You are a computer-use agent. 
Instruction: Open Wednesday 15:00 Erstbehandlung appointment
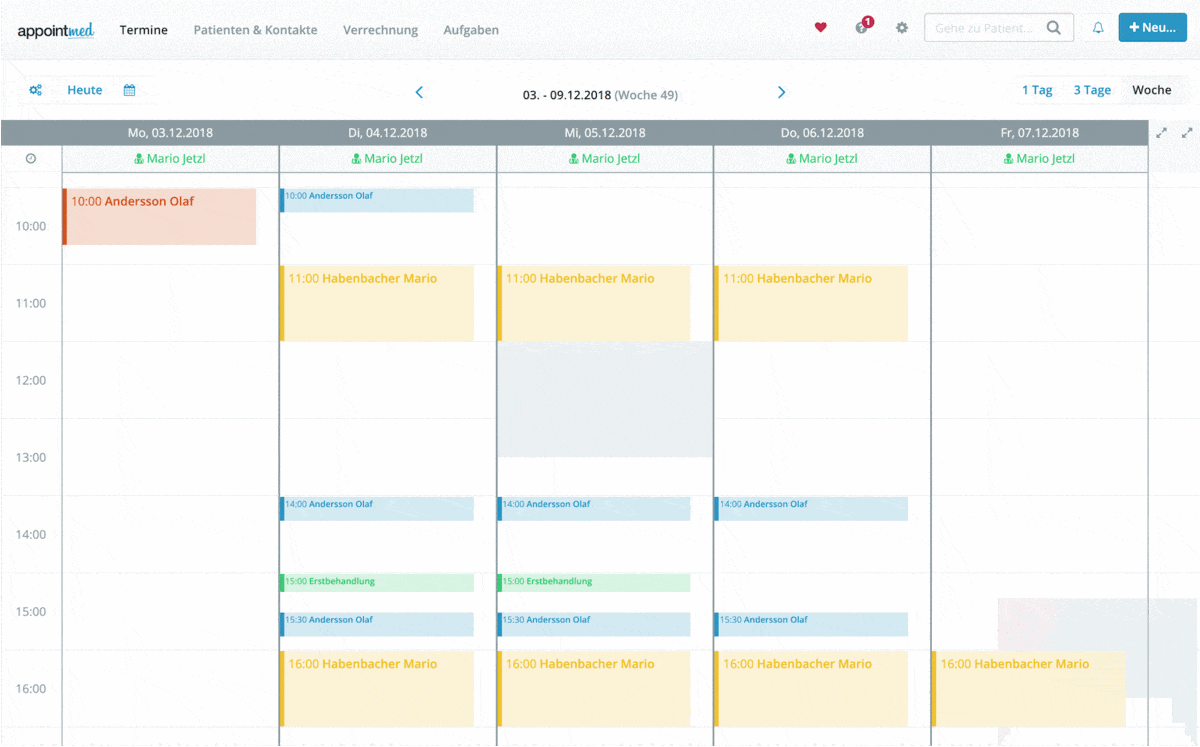point(594,582)
